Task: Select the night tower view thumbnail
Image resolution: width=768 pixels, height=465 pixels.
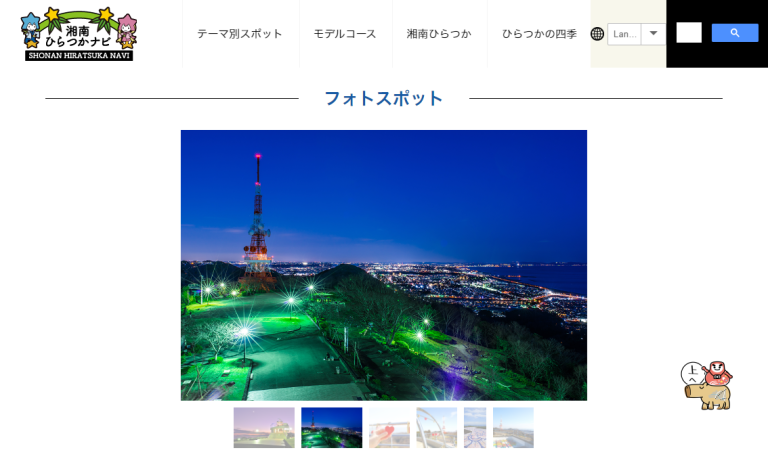Action: coord(332,427)
